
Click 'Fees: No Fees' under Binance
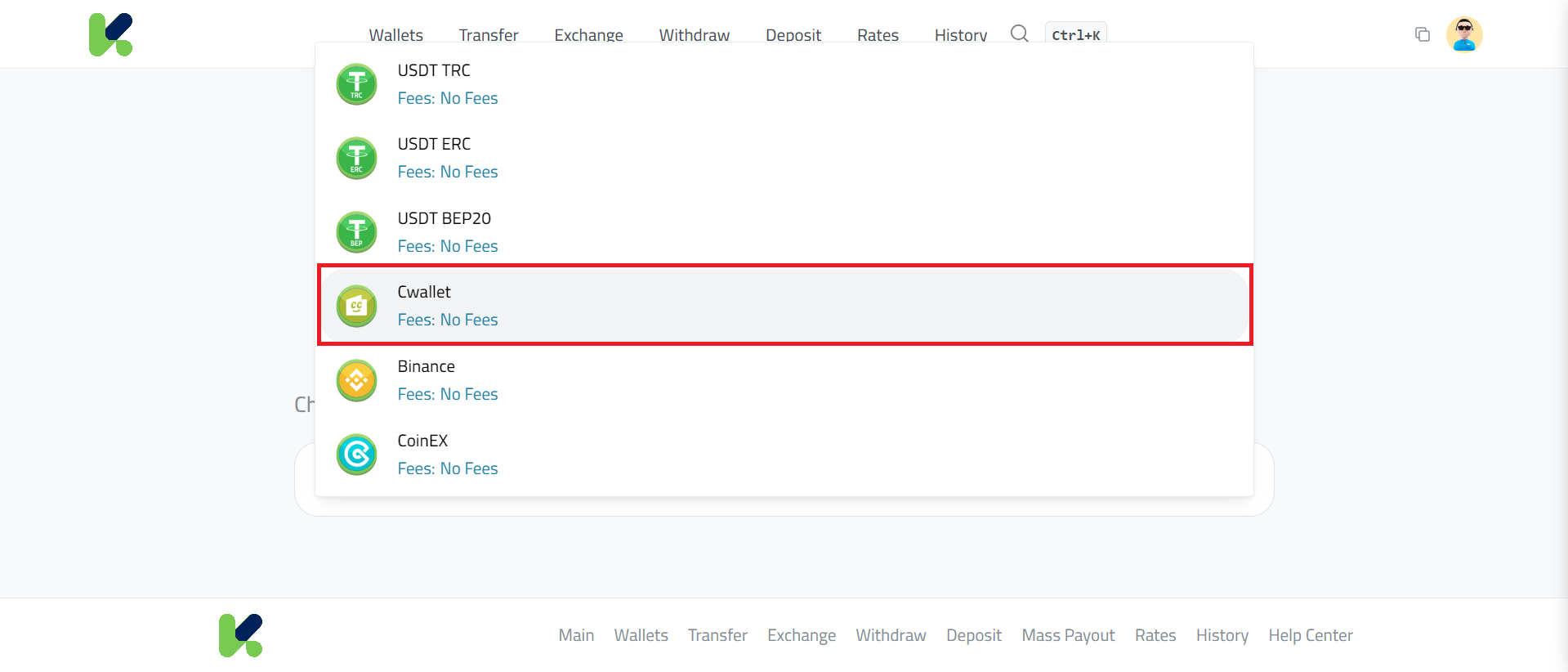pos(448,394)
